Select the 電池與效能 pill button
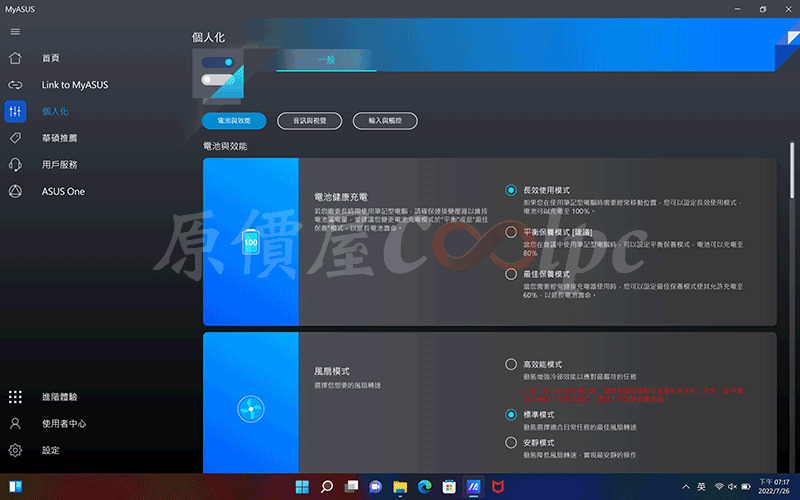800x500 pixels. [234, 121]
